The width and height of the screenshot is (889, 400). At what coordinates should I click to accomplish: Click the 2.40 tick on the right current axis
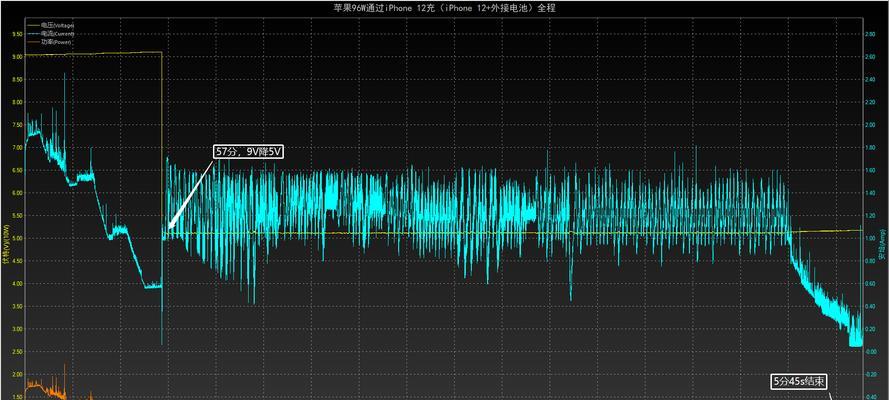coord(870,79)
